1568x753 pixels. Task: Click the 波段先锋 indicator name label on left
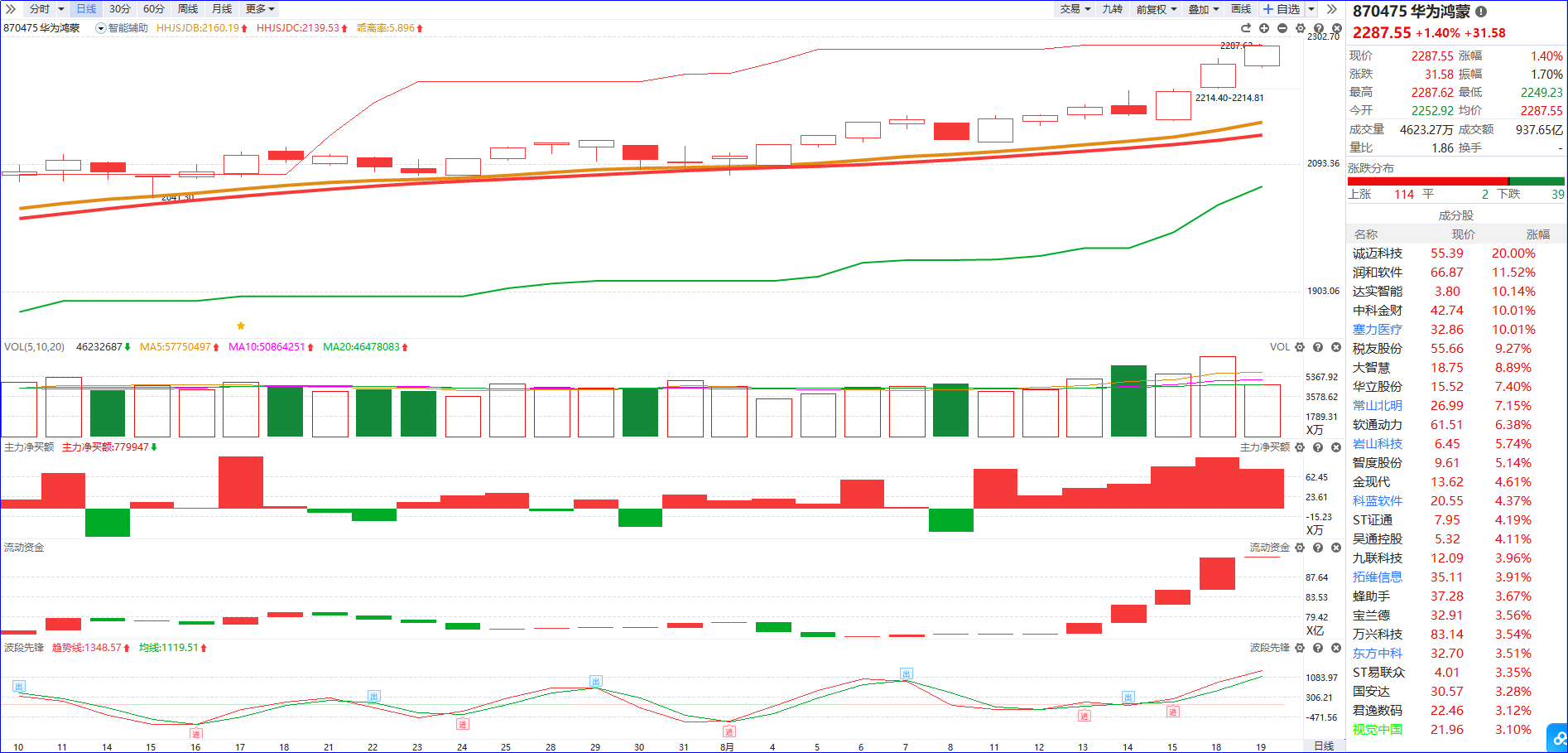[x=24, y=648]
